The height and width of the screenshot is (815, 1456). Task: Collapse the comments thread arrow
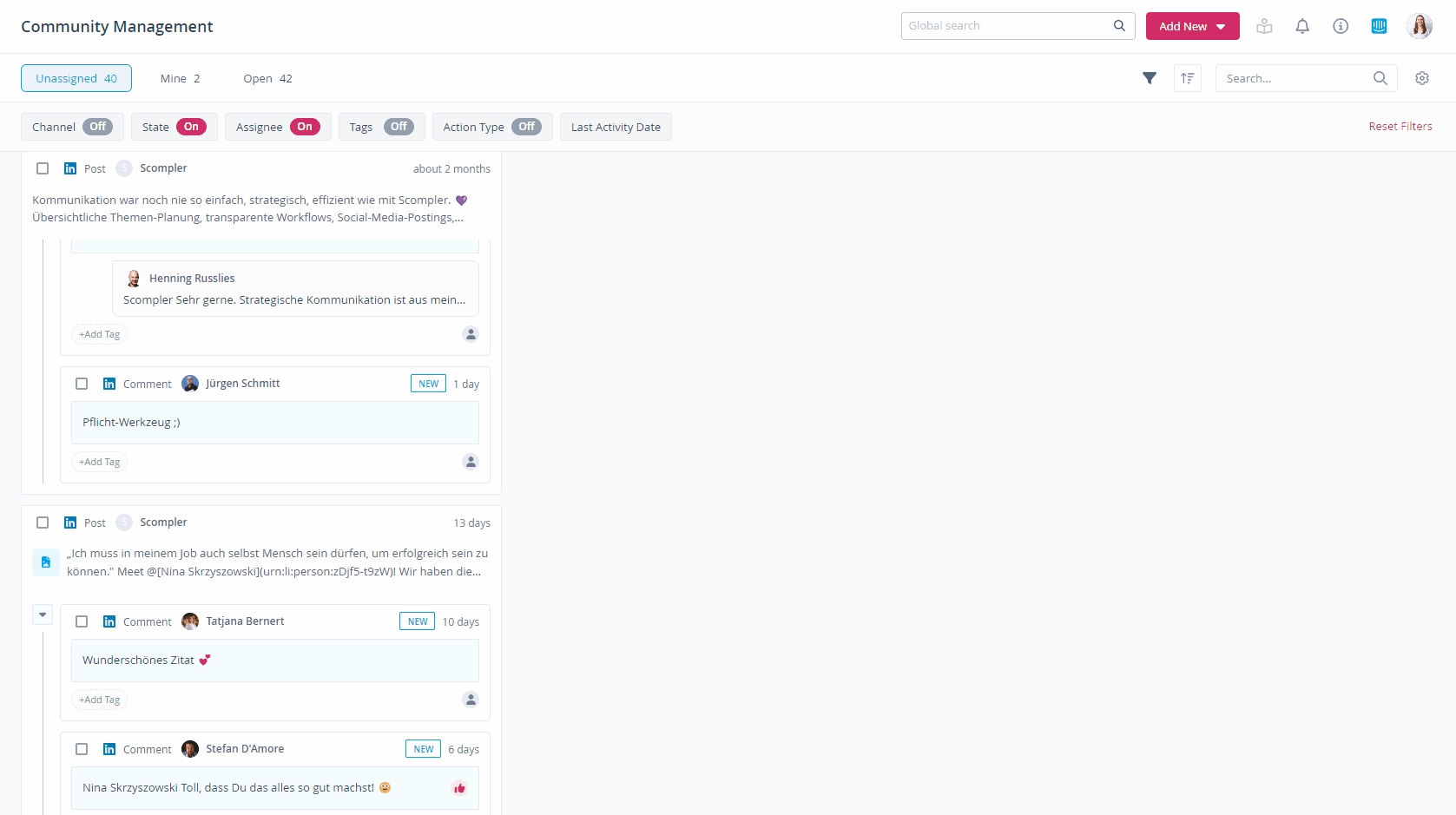(x=43, y=615)
